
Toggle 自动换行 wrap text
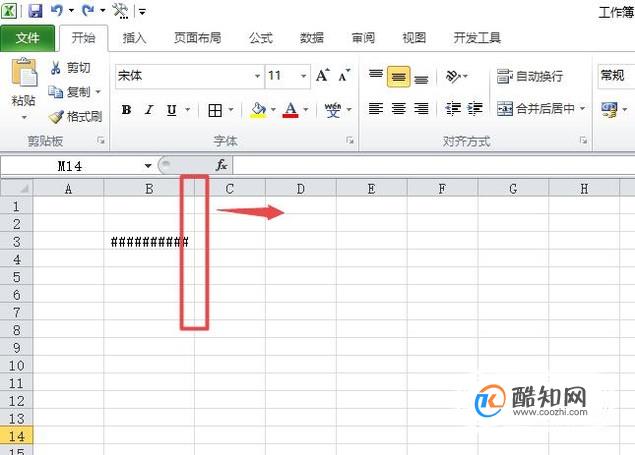[x=530, y=76]
